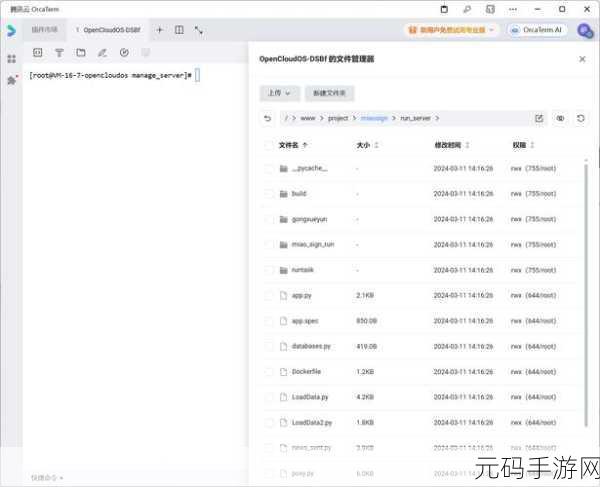Toggle hidden files with the eye icon
This screenshot has height=487, width=600.
pos(560,118)
